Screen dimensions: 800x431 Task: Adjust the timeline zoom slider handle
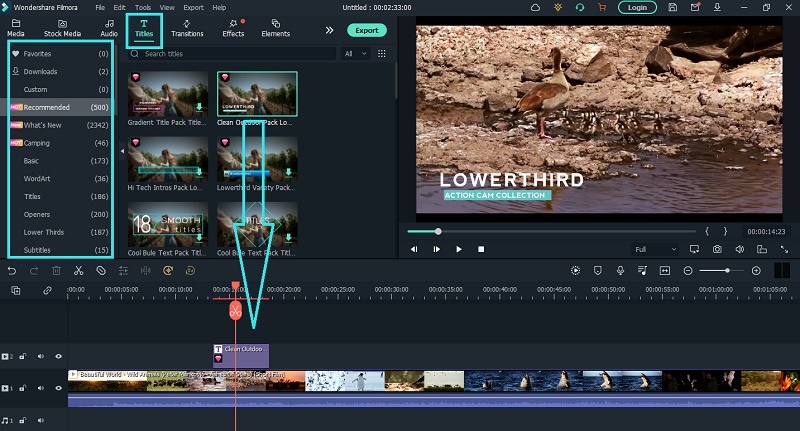coord(727,271)
